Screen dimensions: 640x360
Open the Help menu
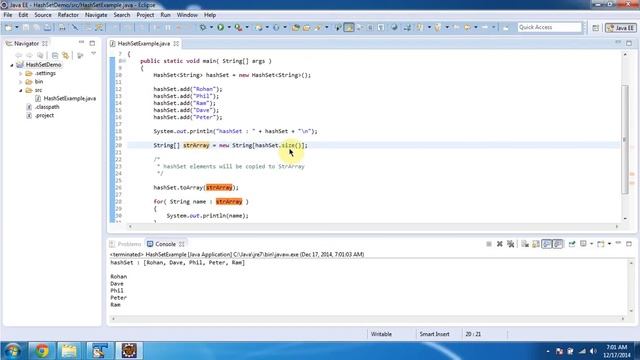point(210,15)
